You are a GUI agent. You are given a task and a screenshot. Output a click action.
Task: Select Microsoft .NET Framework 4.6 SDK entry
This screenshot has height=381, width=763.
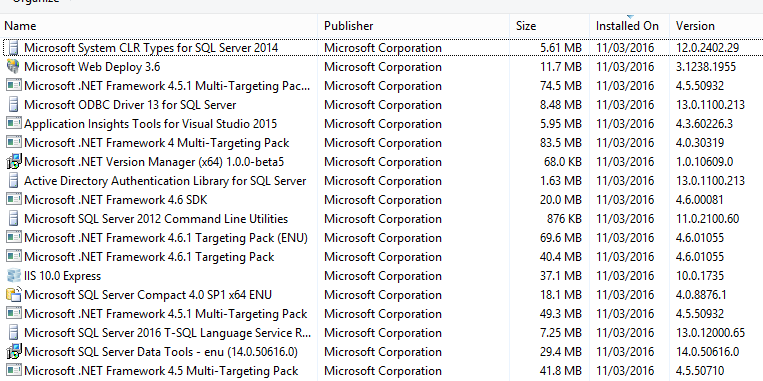116,200
